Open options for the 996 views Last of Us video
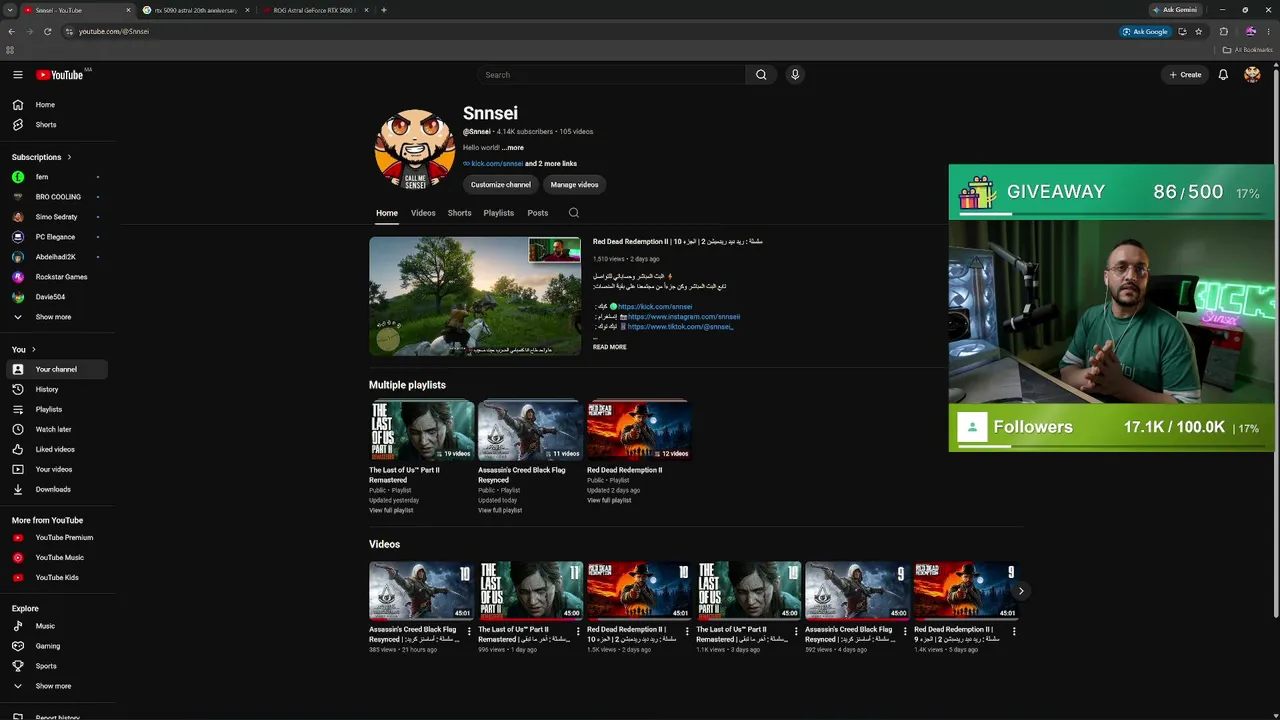The width and height of the screenshot is (1280, 720). [x=578, y=631]
